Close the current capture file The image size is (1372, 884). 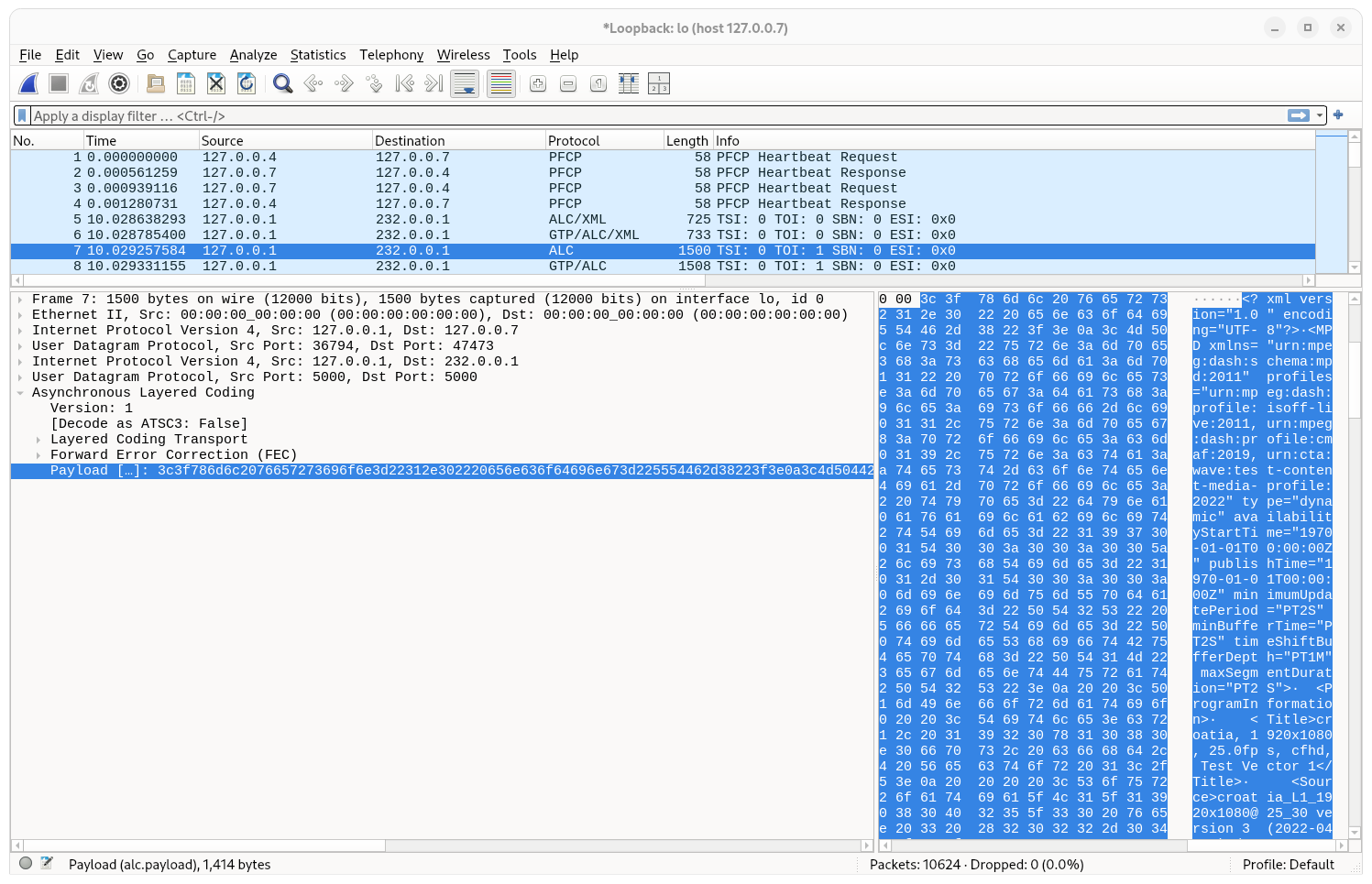click(x=215, y=83)
